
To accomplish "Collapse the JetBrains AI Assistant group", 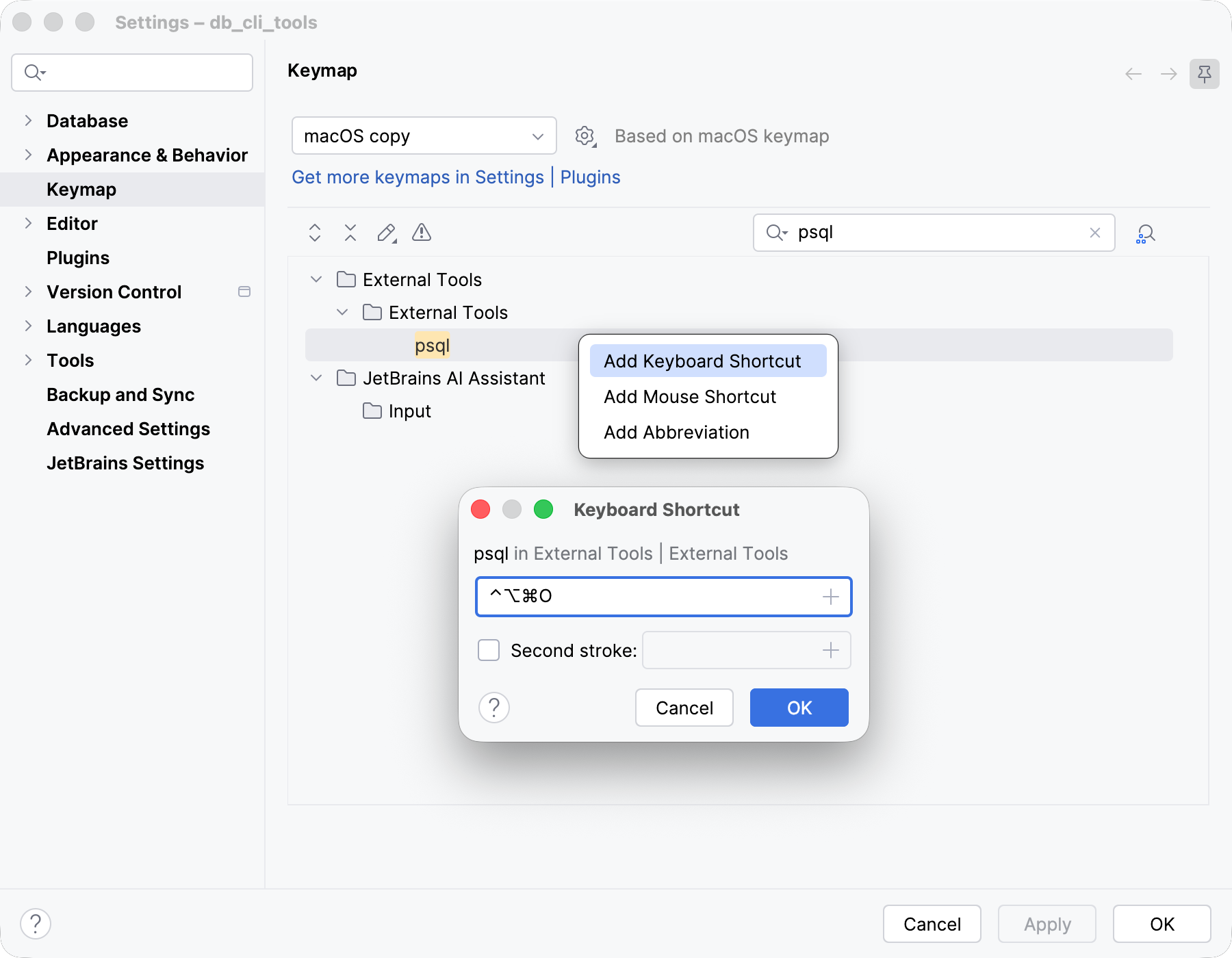I will pyautogui.click(x=316, y=378).
